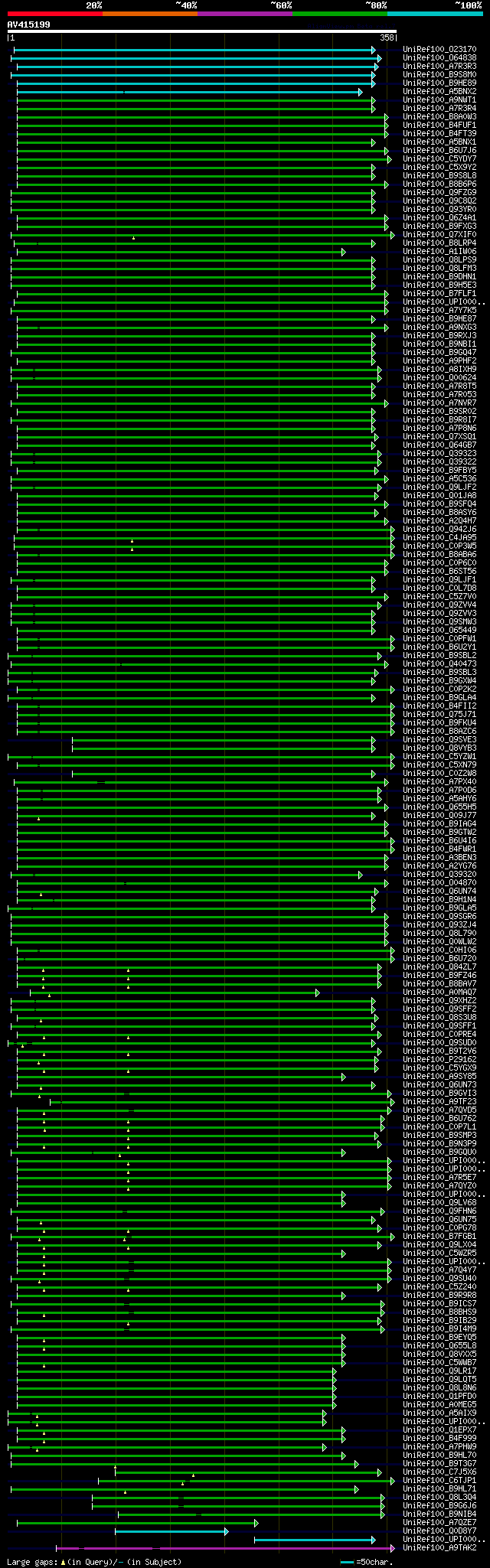Image resolution: width=490 pixels, height=1568 pixels.
Task: Click the cyan ~100% identity legend segment
Action: (x=435, y=13)
